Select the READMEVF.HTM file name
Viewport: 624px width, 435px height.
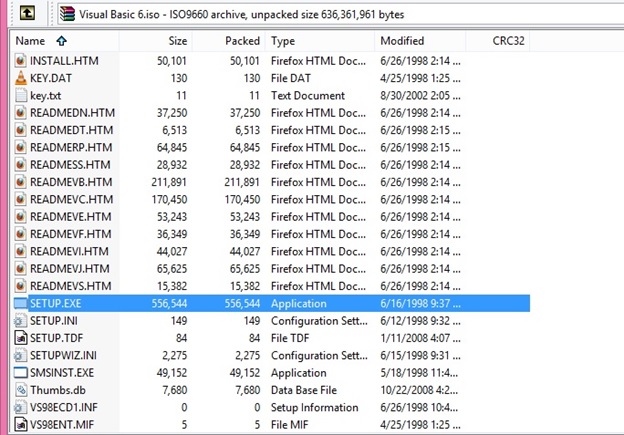click(x=71, y=234)
